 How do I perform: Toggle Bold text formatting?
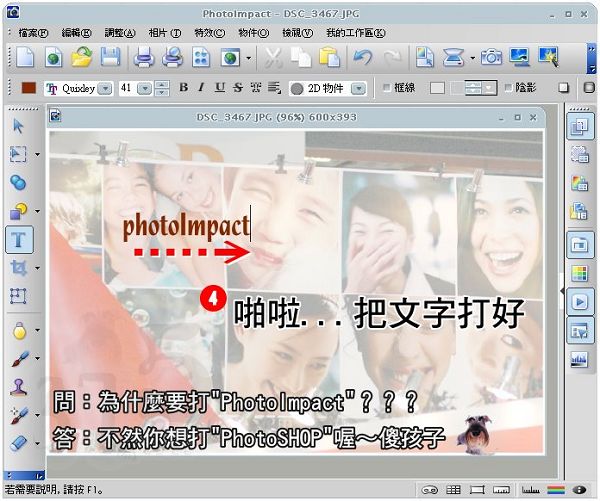184,88
